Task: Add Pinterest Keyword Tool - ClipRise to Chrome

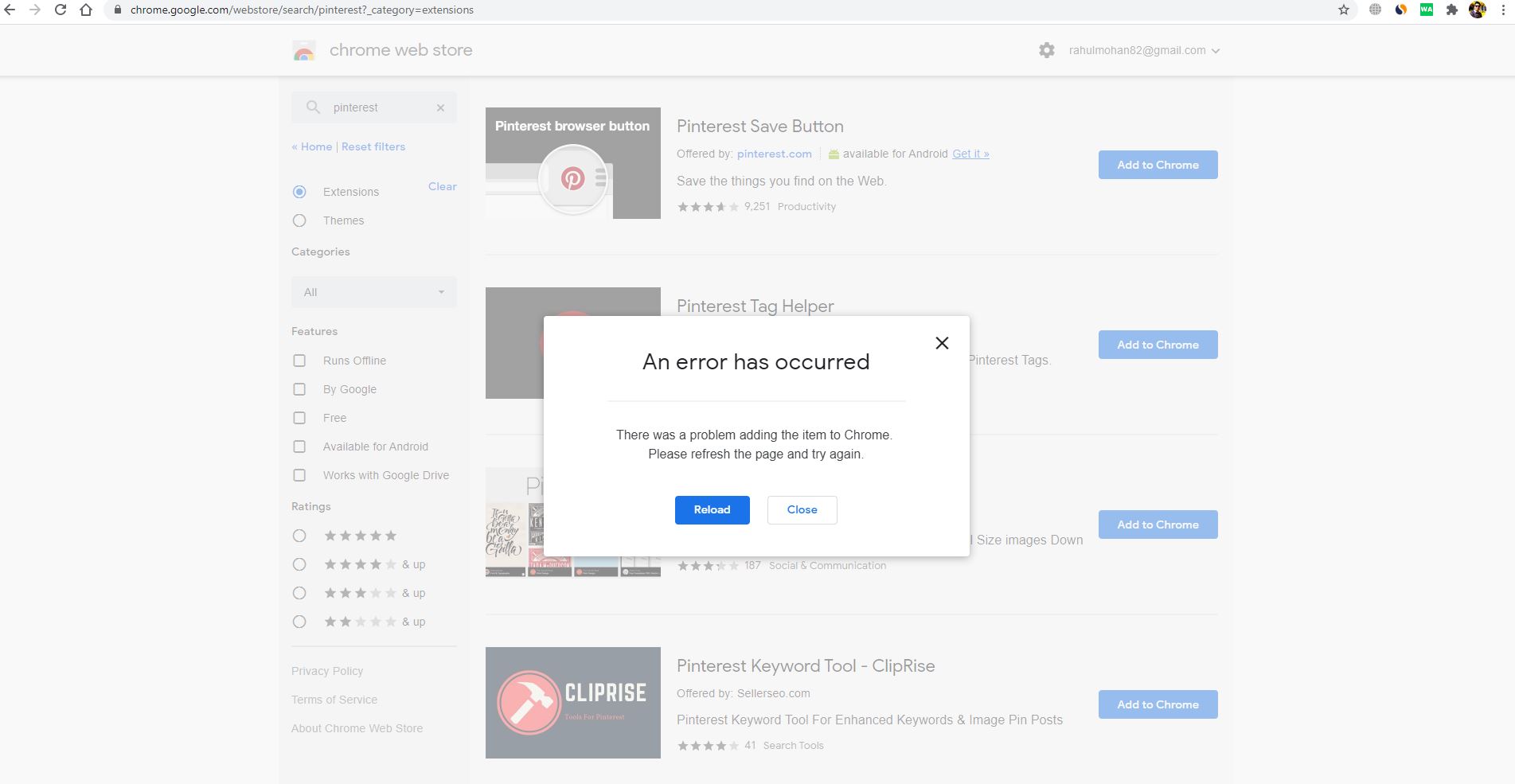Action: coord(1158,704)
